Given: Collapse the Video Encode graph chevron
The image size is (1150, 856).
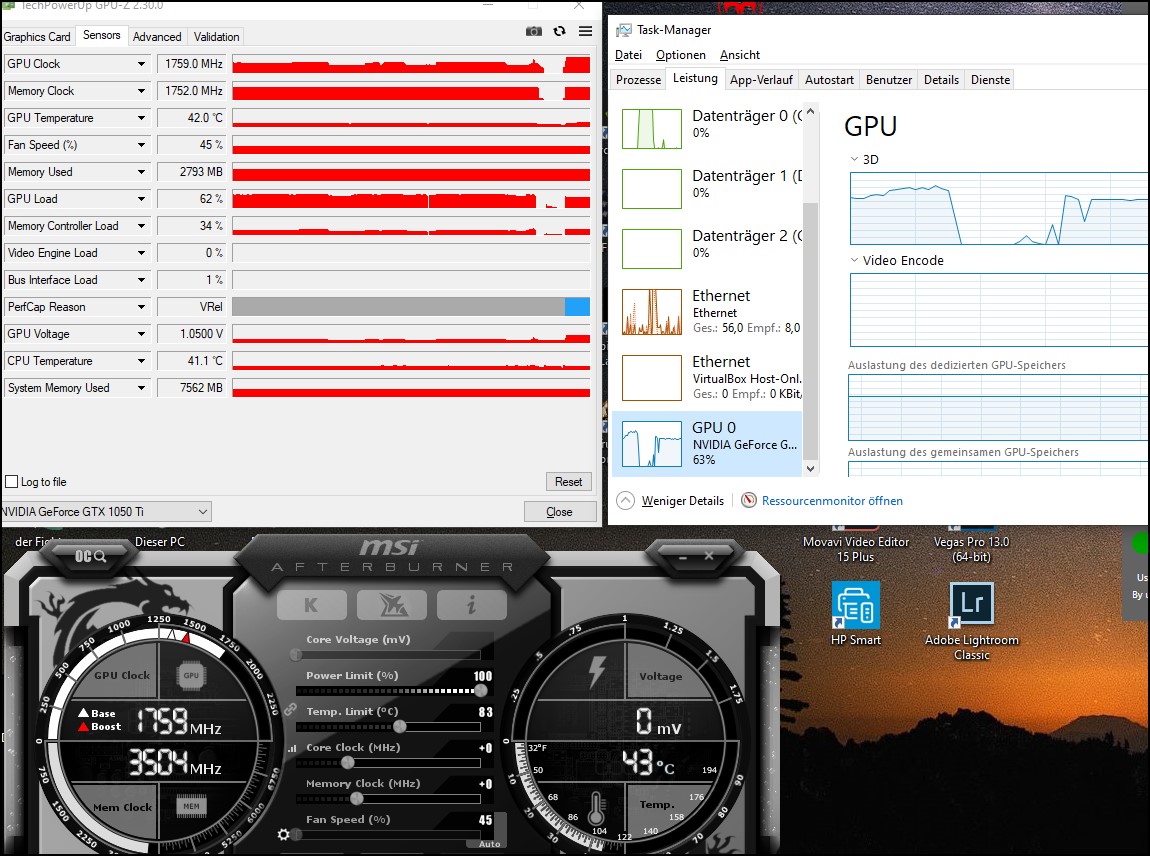Looking at the screenshot, I should click(854, 260).
